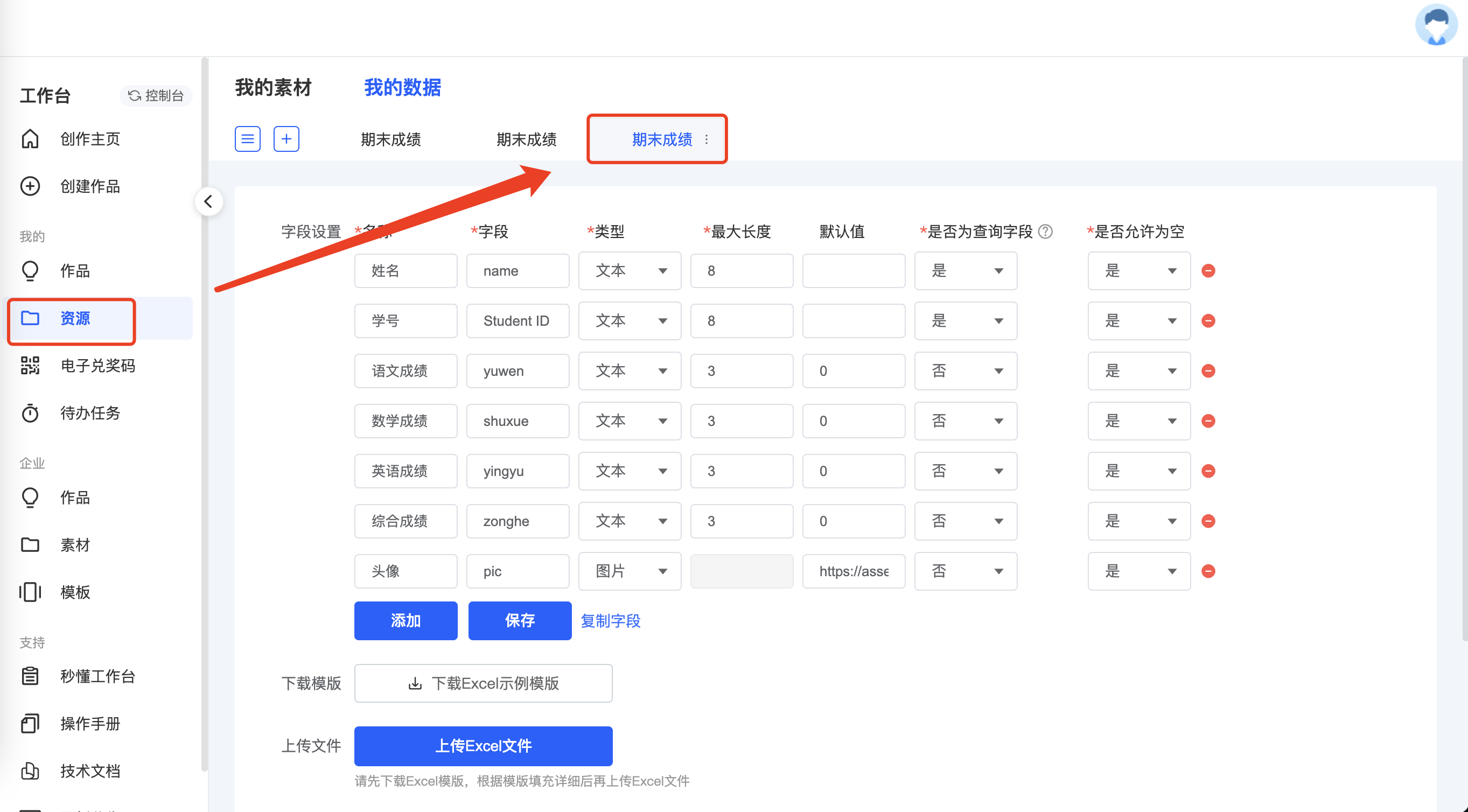1468x812 pixels.
Task: Click 下载Excel示例模版 button
Action: (x=483, y=683)
